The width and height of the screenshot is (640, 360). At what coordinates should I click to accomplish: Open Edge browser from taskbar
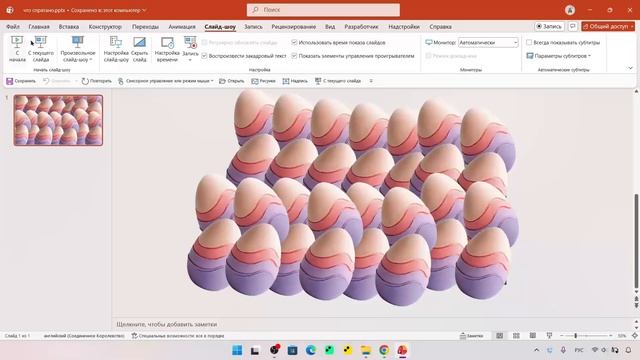(311, 350)
